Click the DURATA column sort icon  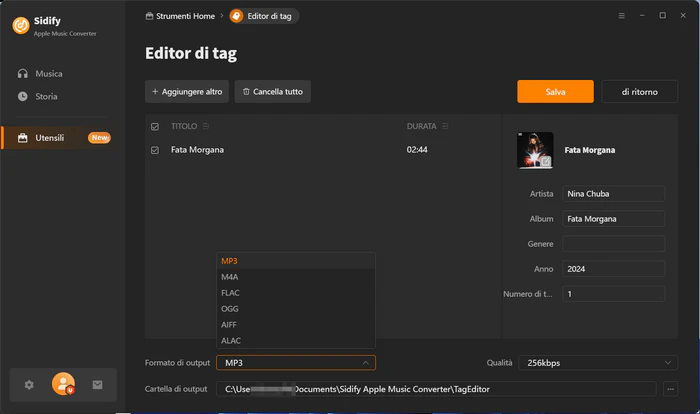[445, 126]
